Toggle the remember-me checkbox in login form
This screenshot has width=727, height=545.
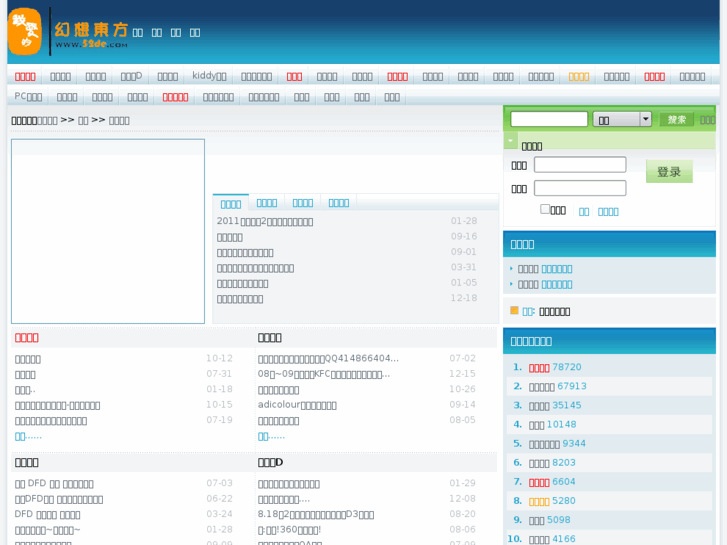pyautogui.click(x=545, y=209)
